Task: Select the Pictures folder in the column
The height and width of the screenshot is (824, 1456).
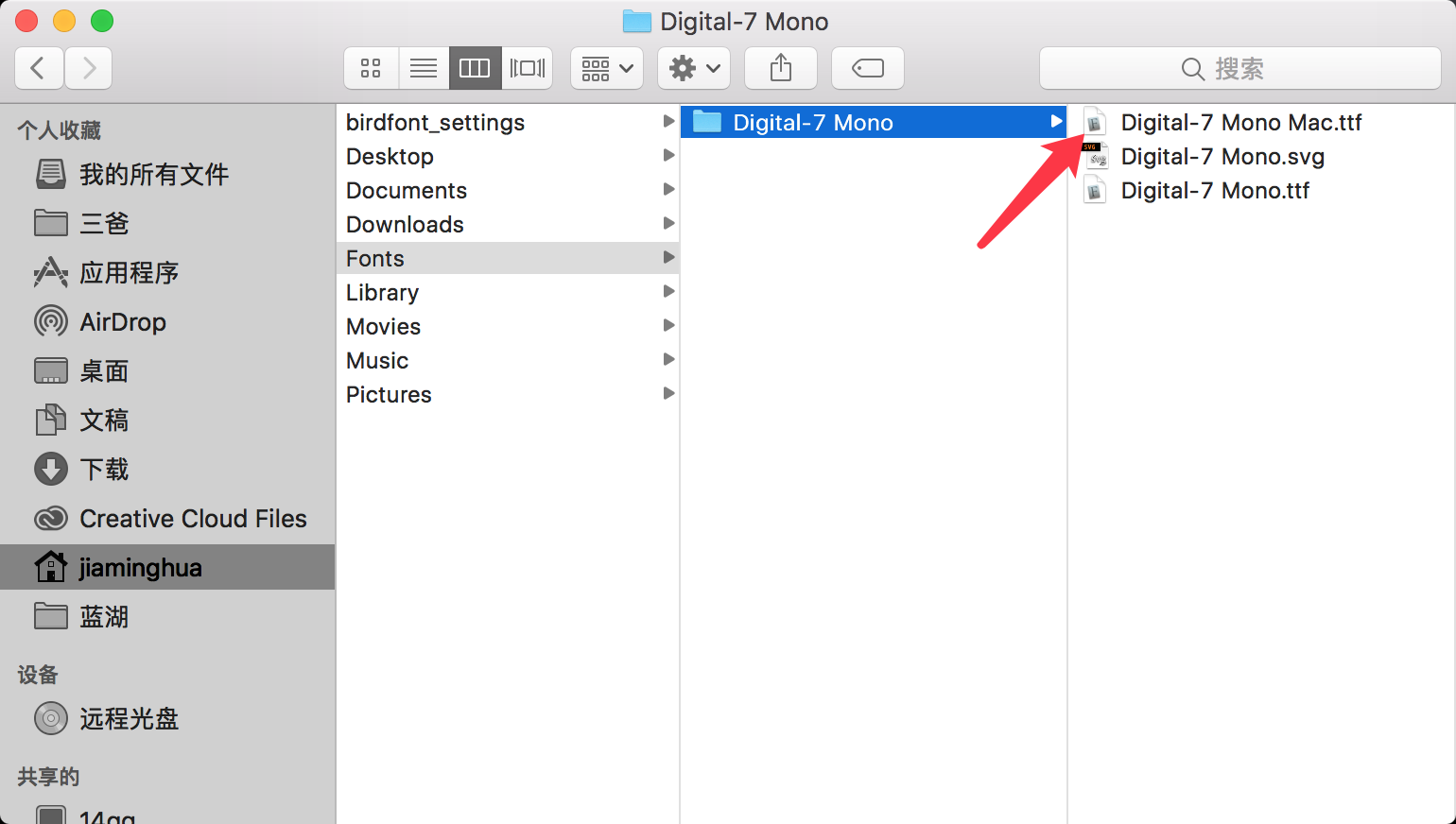Action: (x=508, y=394)
